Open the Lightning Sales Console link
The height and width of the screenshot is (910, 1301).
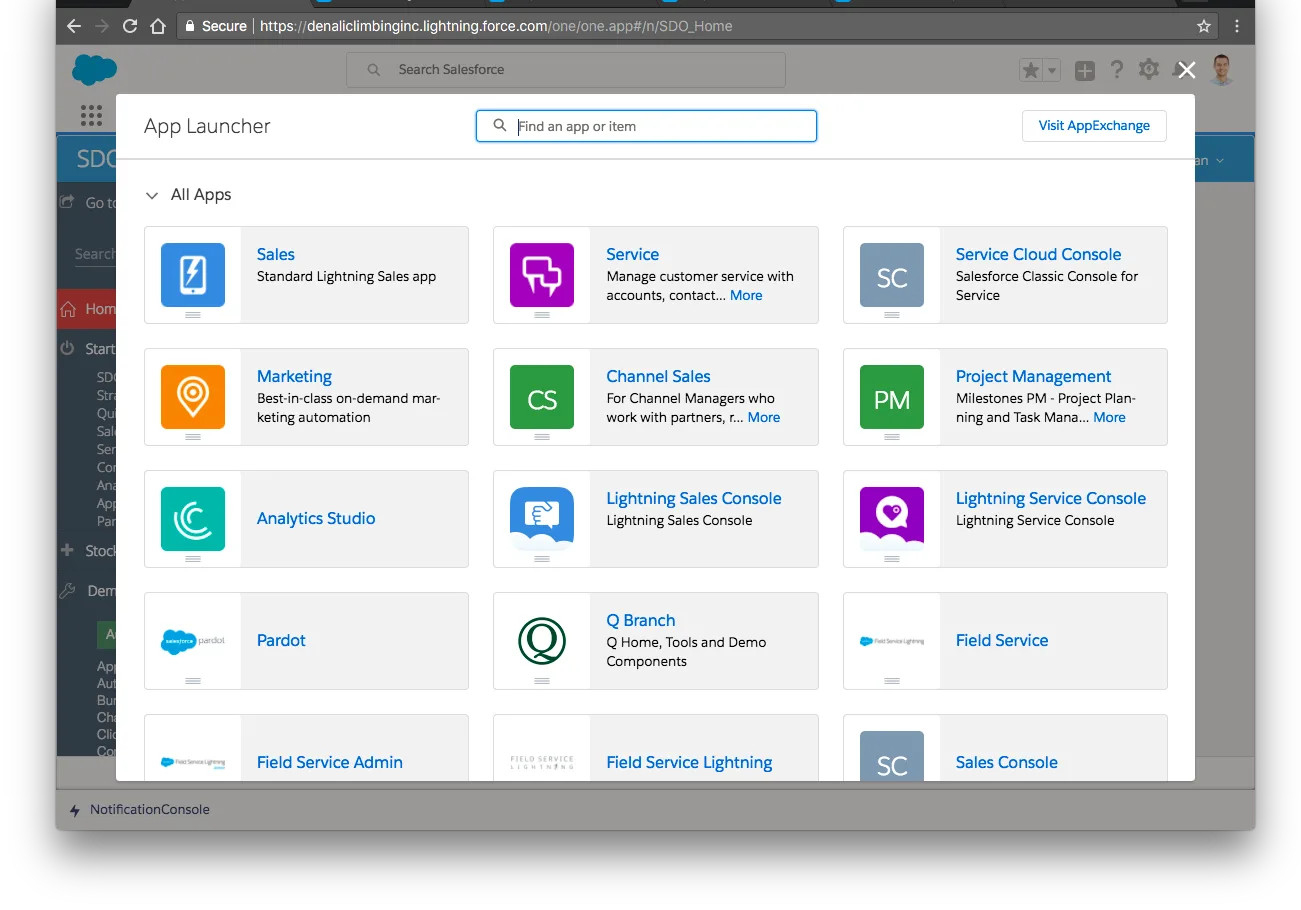[694, 498]
